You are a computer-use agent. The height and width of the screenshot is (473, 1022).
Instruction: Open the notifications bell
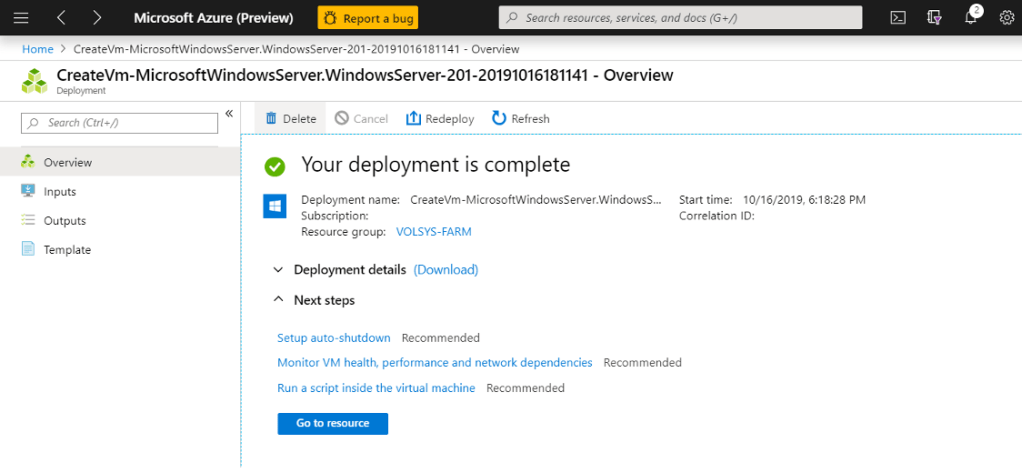click(x=971, y=17)
